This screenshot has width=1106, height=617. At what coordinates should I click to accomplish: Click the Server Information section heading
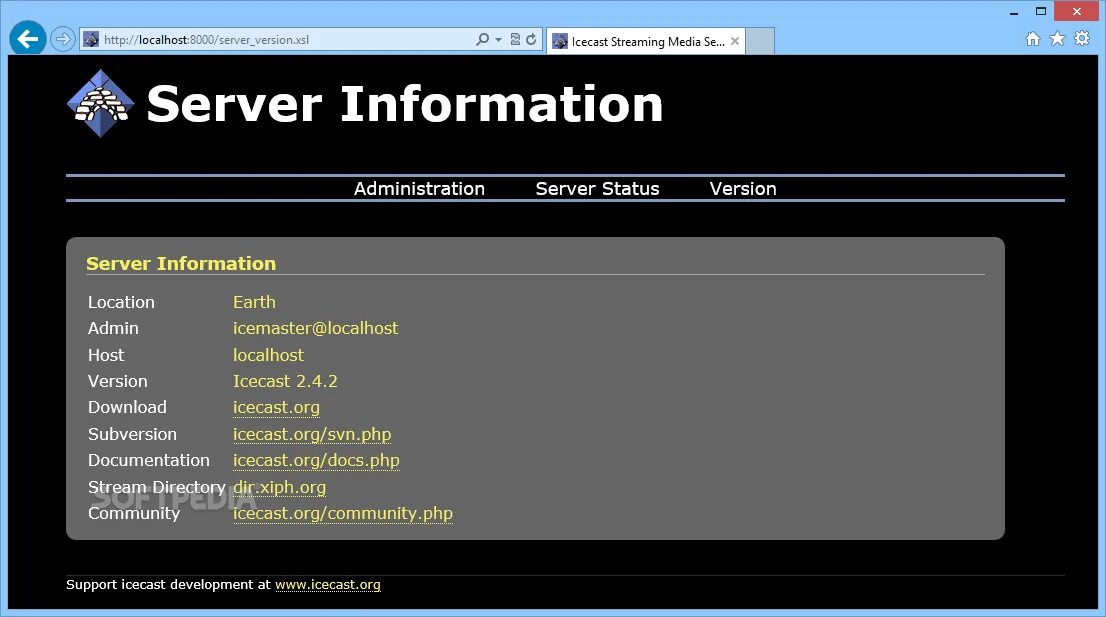pos(181,264)
